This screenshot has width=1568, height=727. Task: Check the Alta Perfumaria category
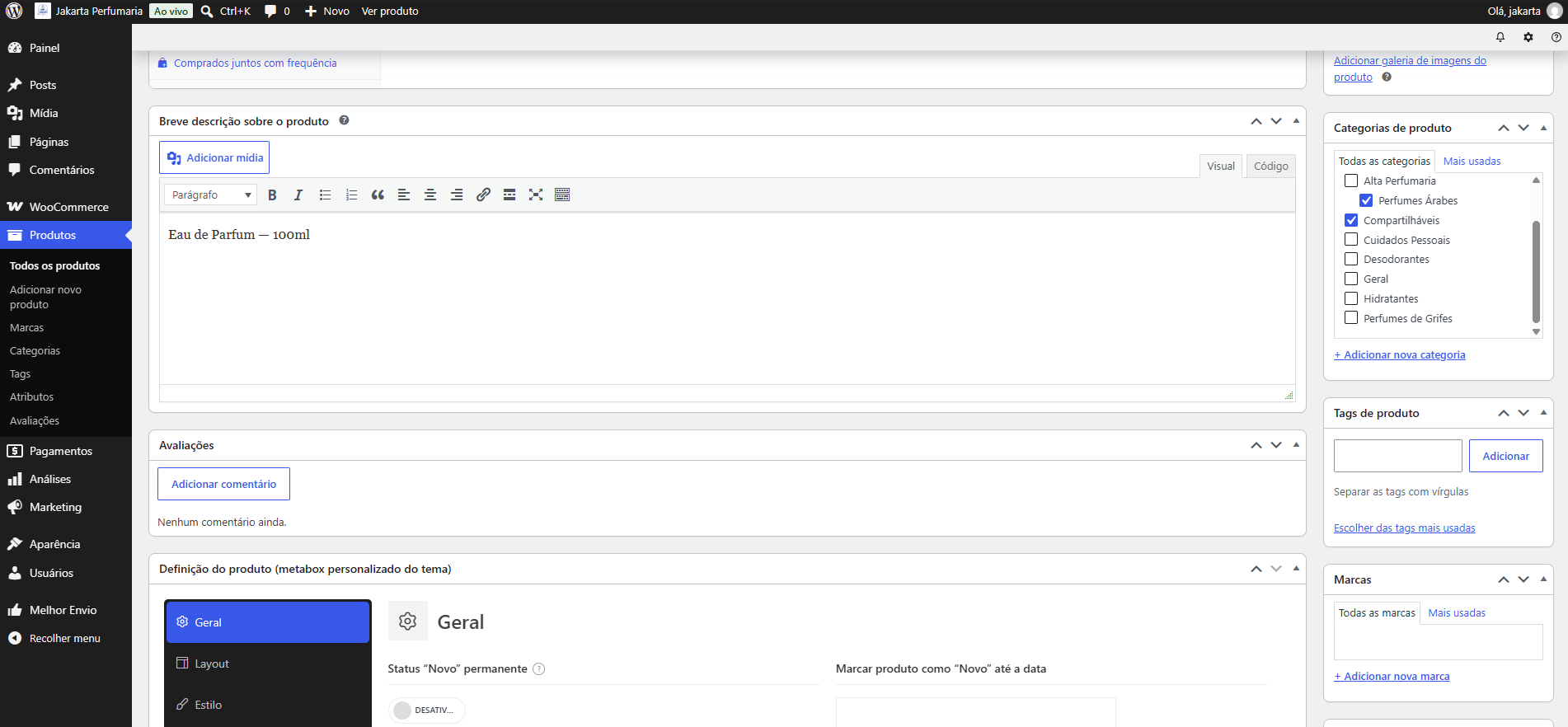click(x=1351, y=181)
